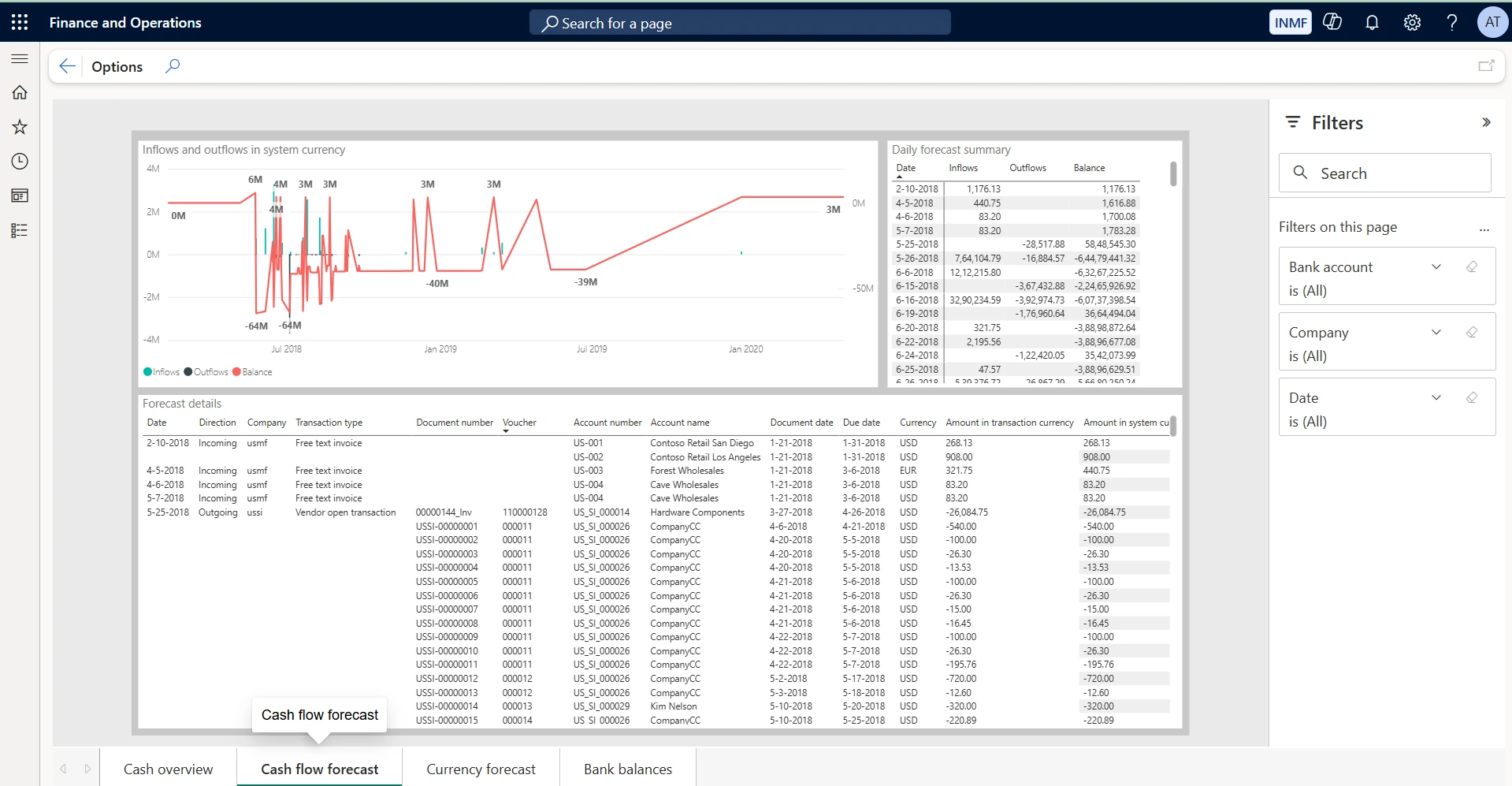Collapse the Filters pane
This screenshot has width=1512, height=786.
coord(1486,122)
